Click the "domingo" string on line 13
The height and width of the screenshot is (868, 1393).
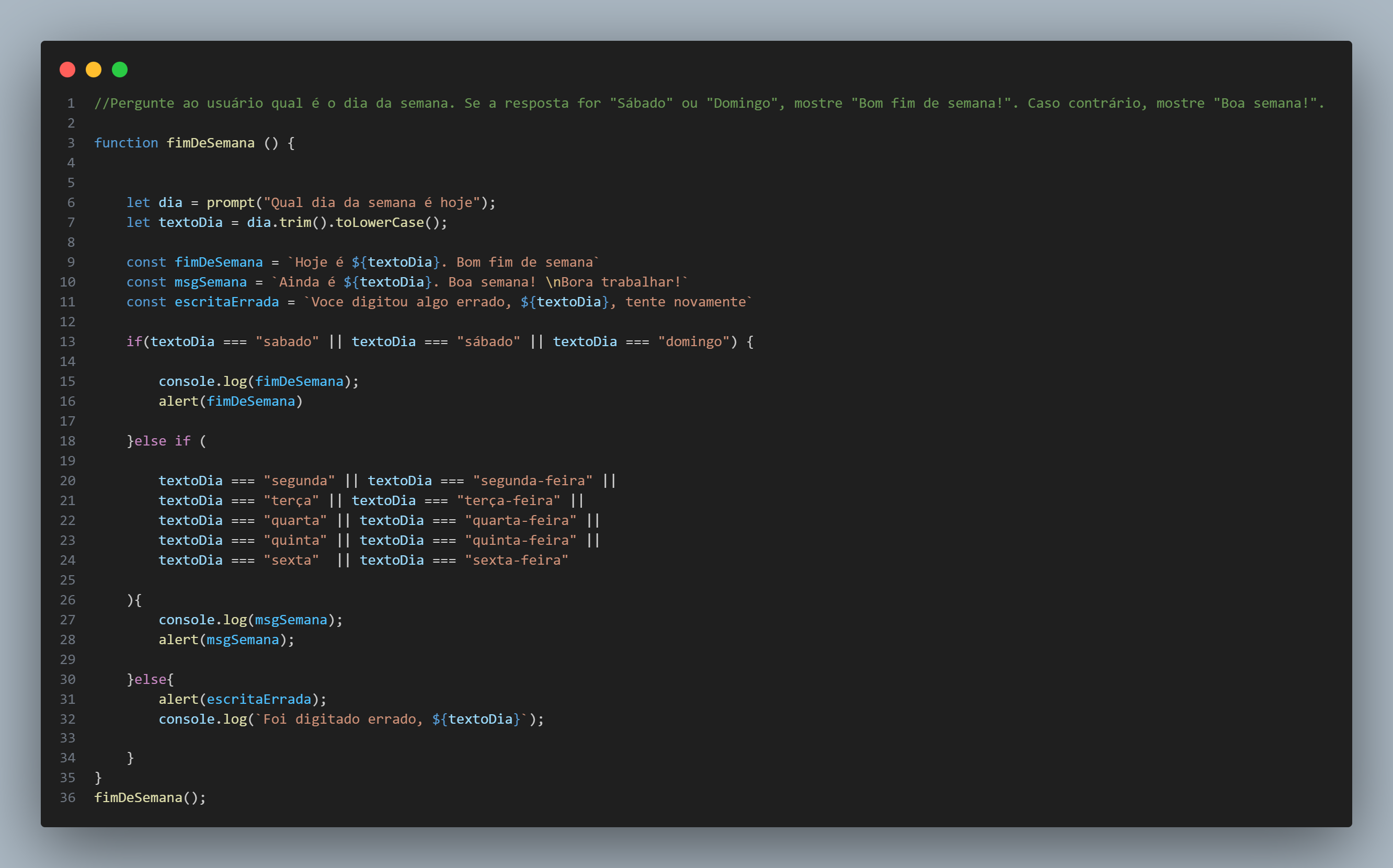pyautogui.click(x=693, y=342)
